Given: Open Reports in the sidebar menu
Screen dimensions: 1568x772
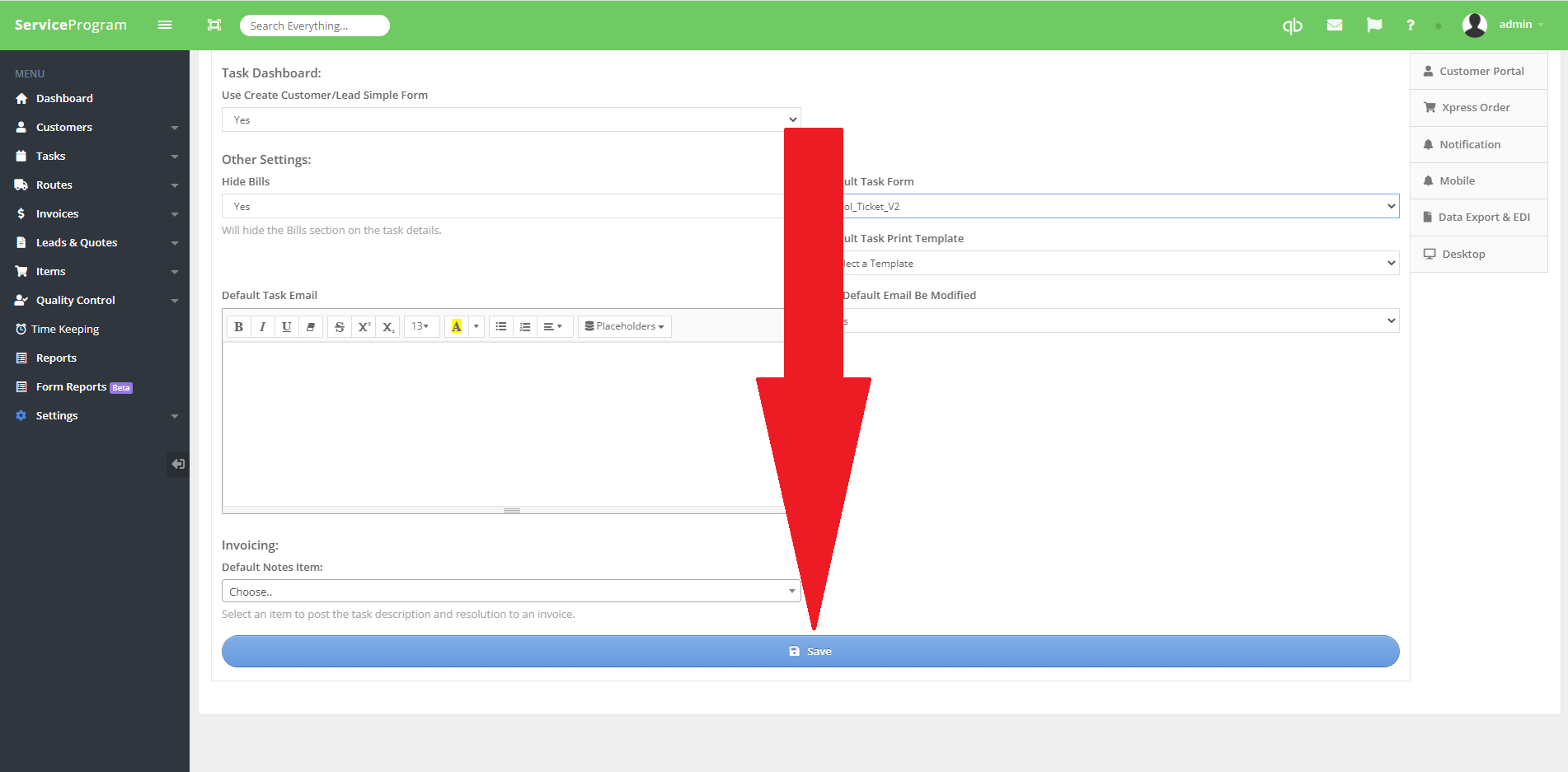Looking at the screenshot, I should pyautogui.click(x=56, y=358).
